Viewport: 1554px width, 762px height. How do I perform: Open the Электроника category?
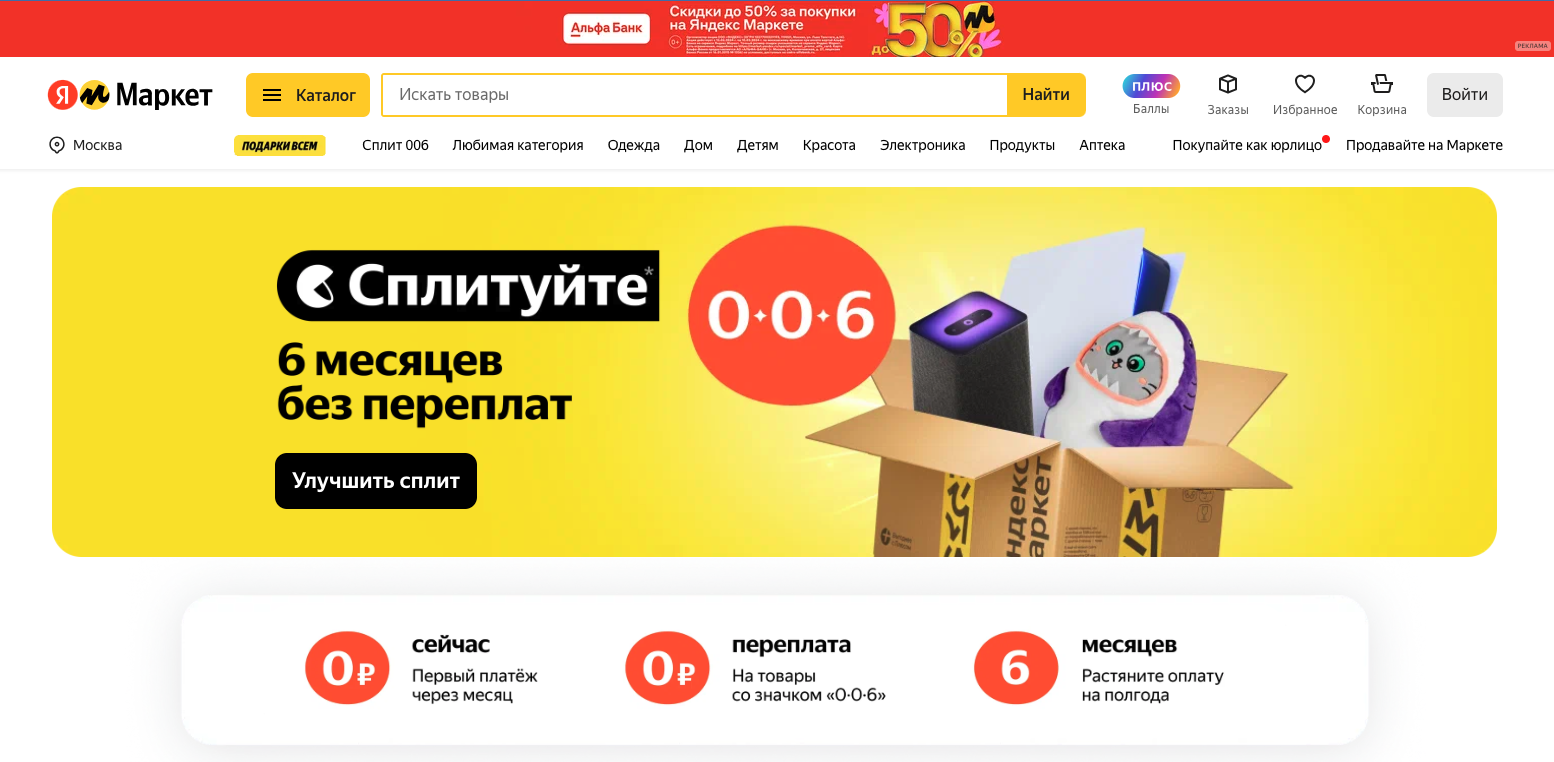(x=922, y=145)
